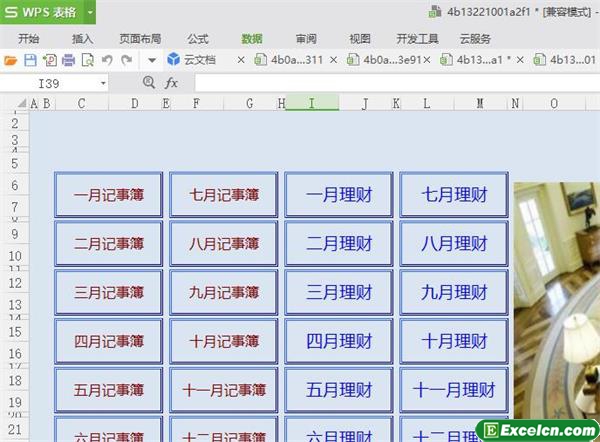Open the 审阅 tab

tap(306, 39)
